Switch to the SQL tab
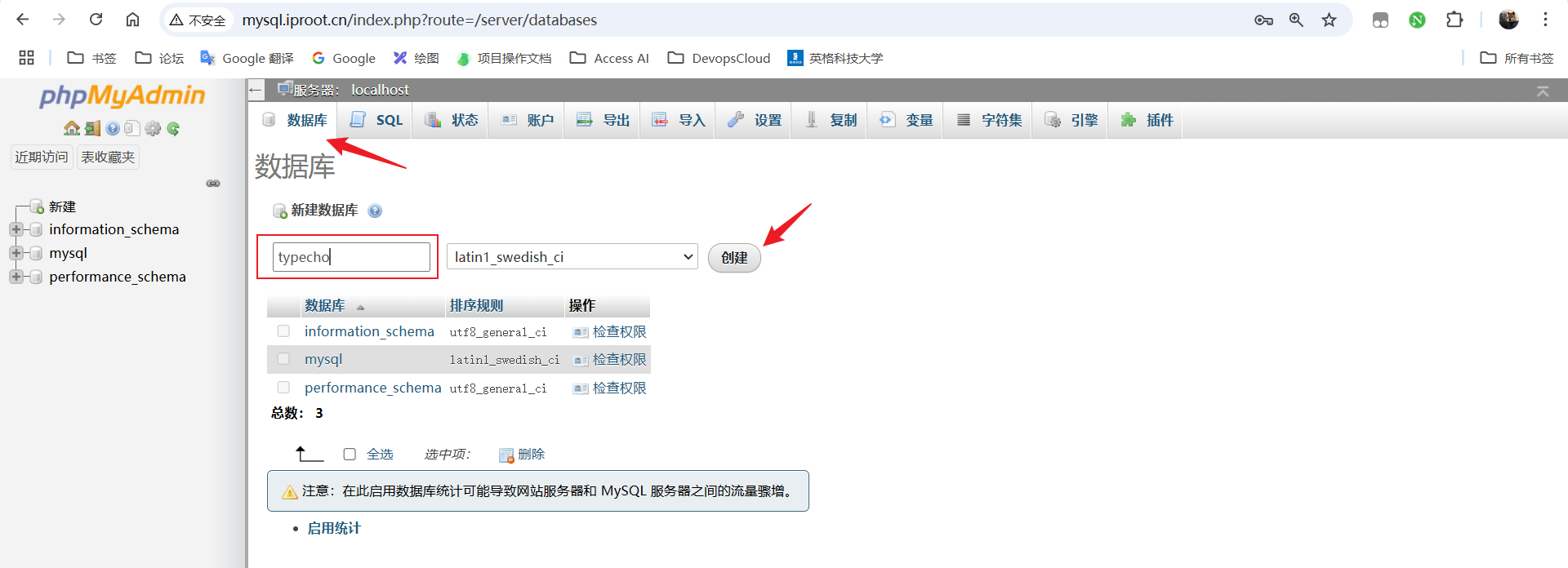The height and width of the screenshot is (568, 1568). click(x=376, y=120)
